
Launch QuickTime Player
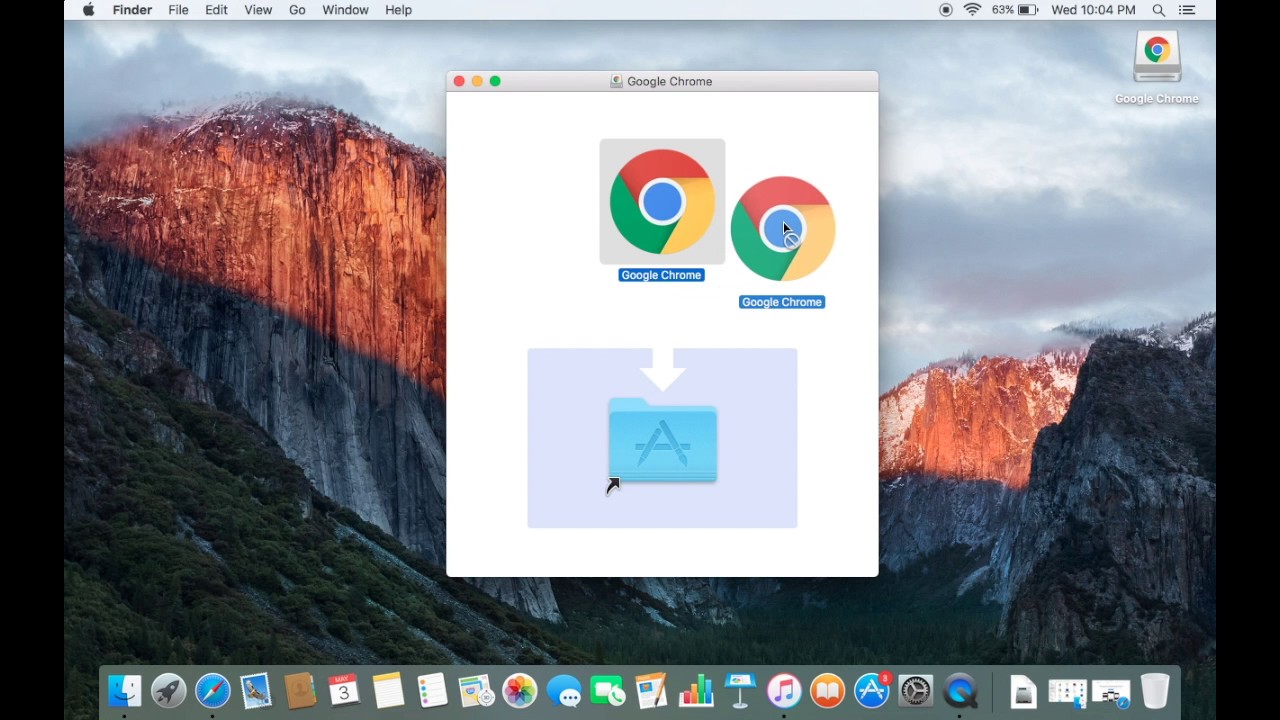[959, 690]
